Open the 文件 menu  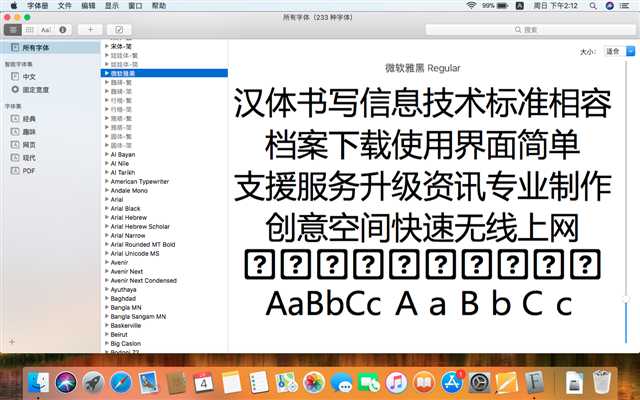point(64,6)
